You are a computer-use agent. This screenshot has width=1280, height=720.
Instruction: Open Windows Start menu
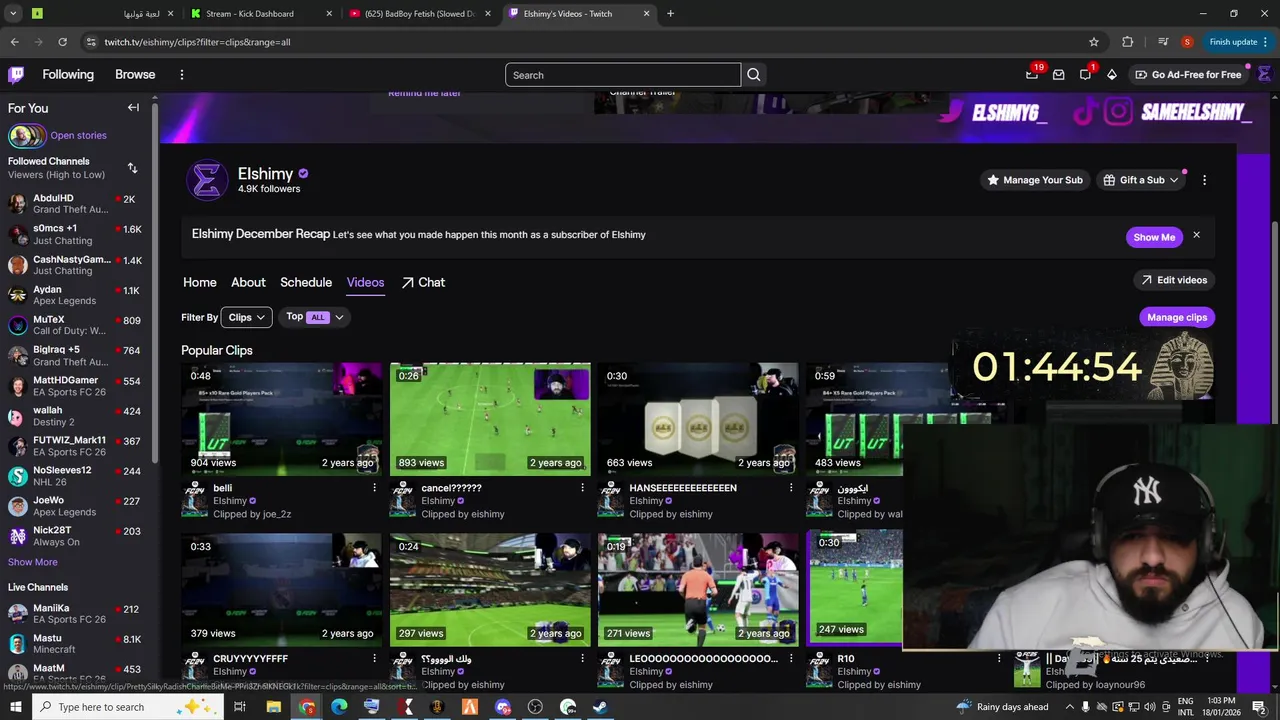click(x=16, y=707)
